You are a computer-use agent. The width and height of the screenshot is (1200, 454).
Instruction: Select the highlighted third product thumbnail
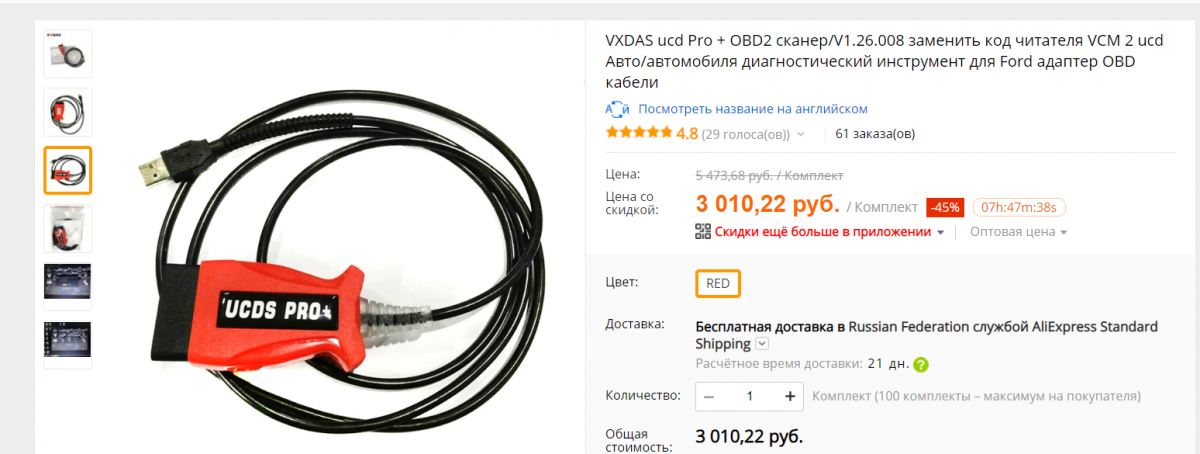(x=68, y=170)
